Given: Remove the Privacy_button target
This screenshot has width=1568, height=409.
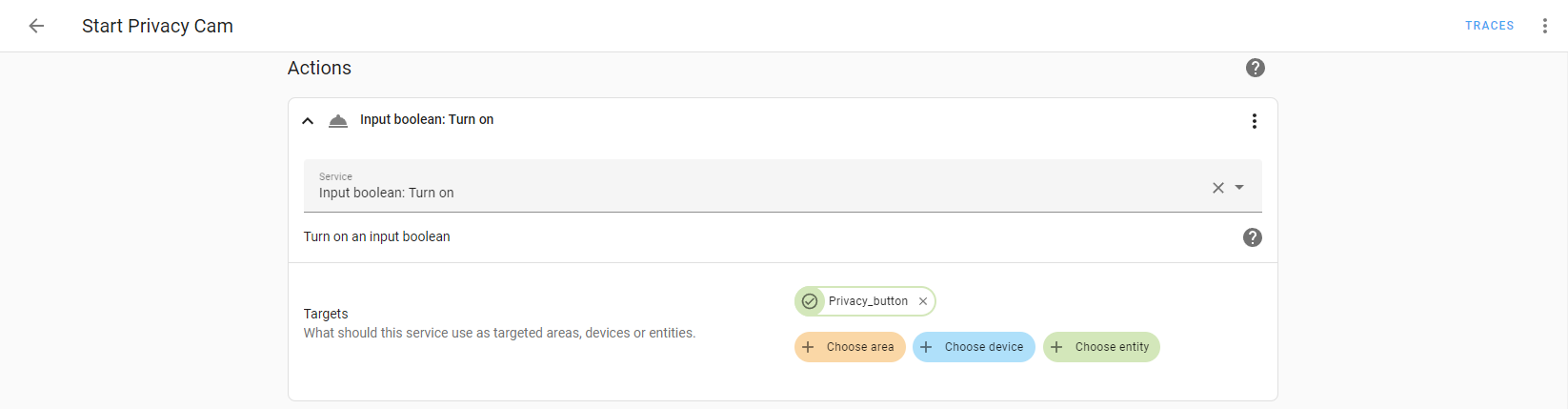Looking at the screenshot, I should (x=923, y=301).
